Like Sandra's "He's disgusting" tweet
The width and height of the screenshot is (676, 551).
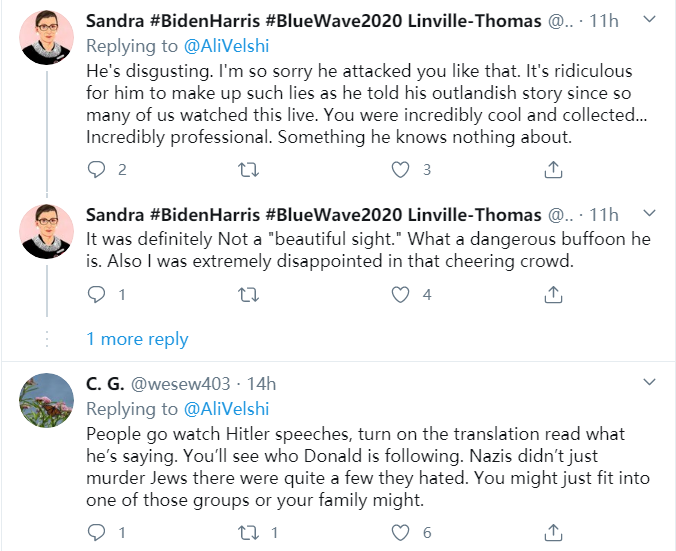pos(401,170)
